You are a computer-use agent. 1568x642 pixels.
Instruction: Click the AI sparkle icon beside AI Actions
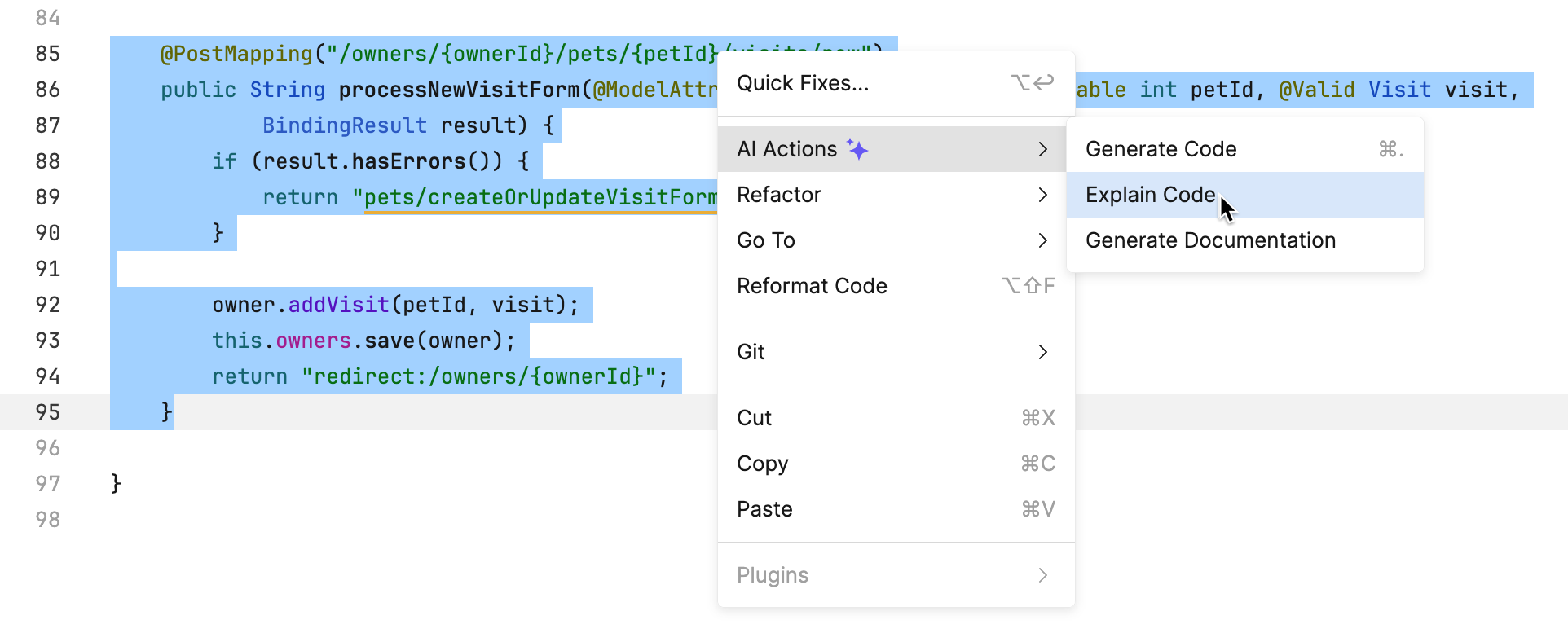857,149
